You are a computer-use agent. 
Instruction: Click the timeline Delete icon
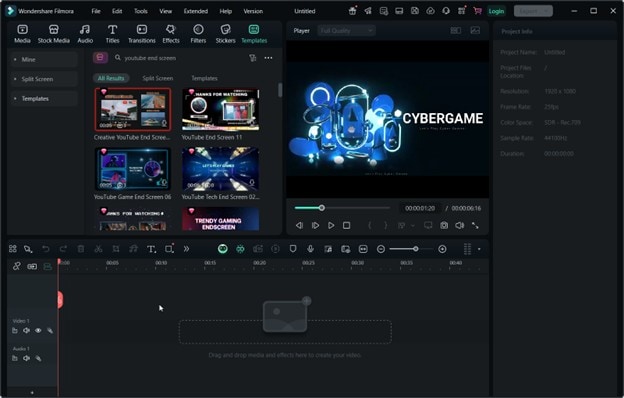tap(81, 249)
